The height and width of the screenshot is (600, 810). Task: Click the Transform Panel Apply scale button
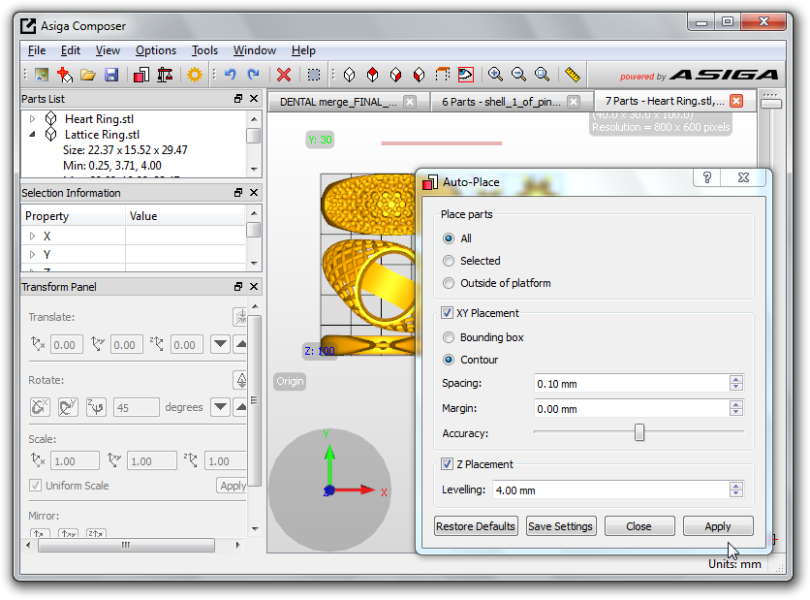click(x=232, y=485)
